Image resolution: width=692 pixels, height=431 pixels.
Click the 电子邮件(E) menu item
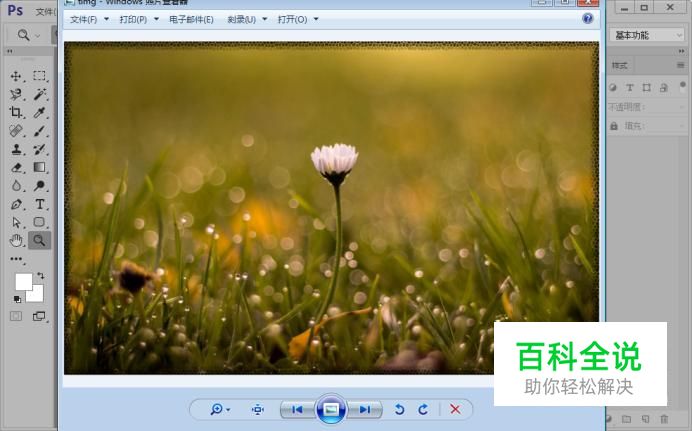[191, 19]
